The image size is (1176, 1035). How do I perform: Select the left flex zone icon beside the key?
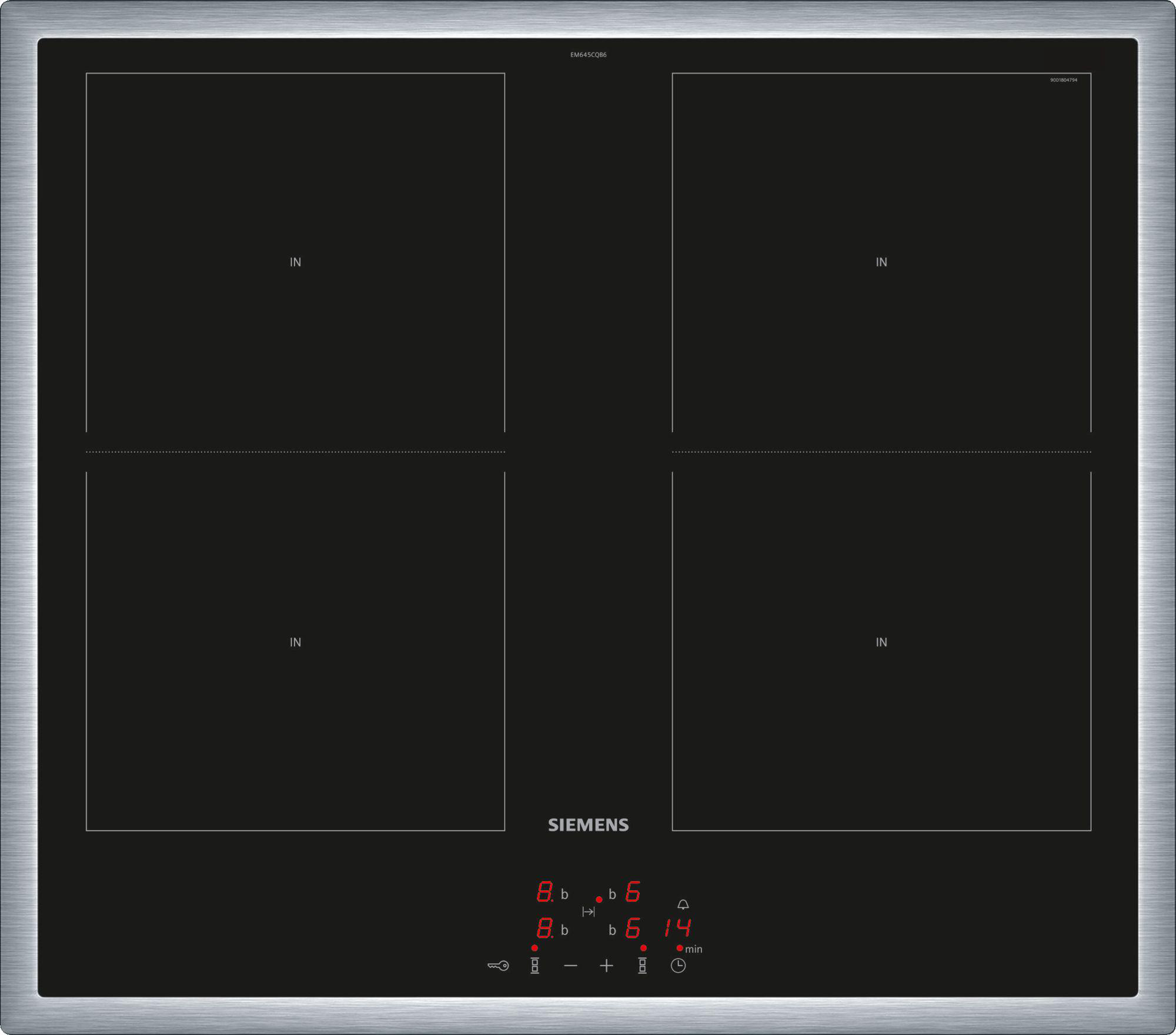534,966
